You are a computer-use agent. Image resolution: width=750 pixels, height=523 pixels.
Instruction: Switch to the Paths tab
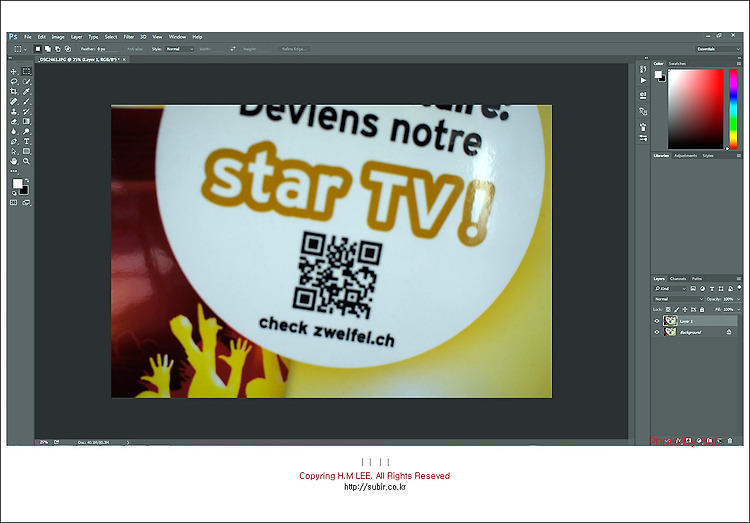coord(697,278)
